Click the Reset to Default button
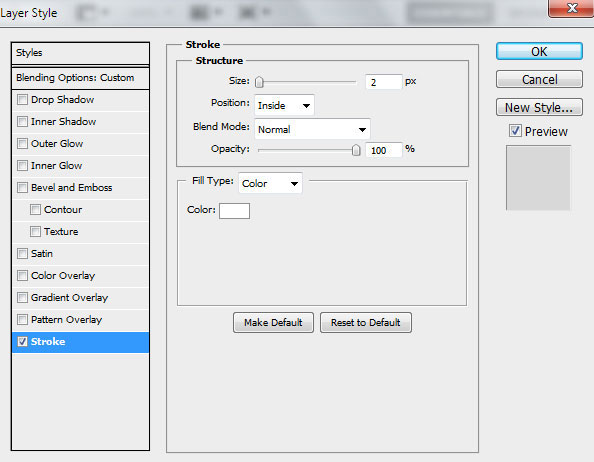The image size is (594, 462). pyautogui.click(x=366, y=323)
